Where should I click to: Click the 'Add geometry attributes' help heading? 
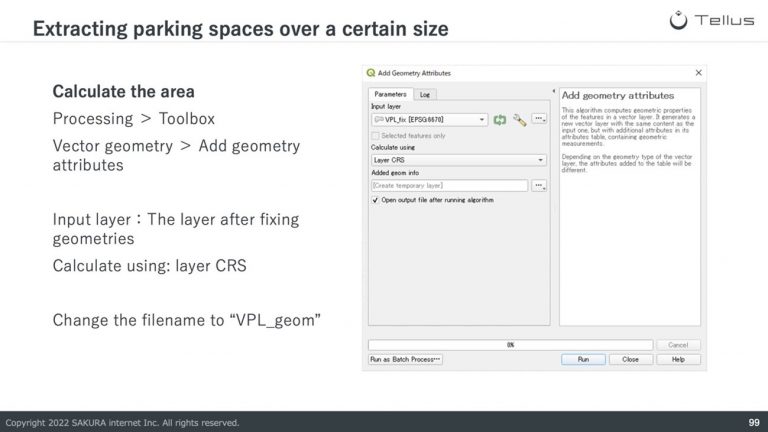tap(618, 96)
